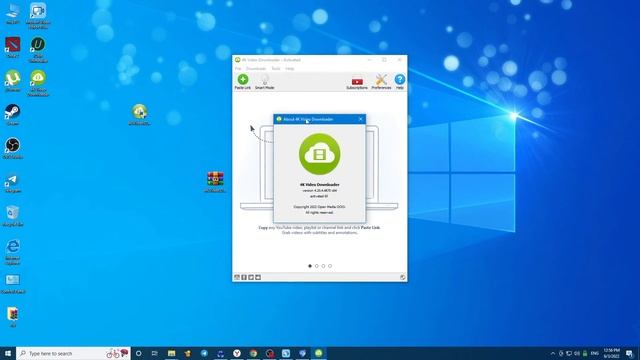Open Subscriptions from the toolbar
The height and width of the screenshot is (360, 640).
(357, 83)
